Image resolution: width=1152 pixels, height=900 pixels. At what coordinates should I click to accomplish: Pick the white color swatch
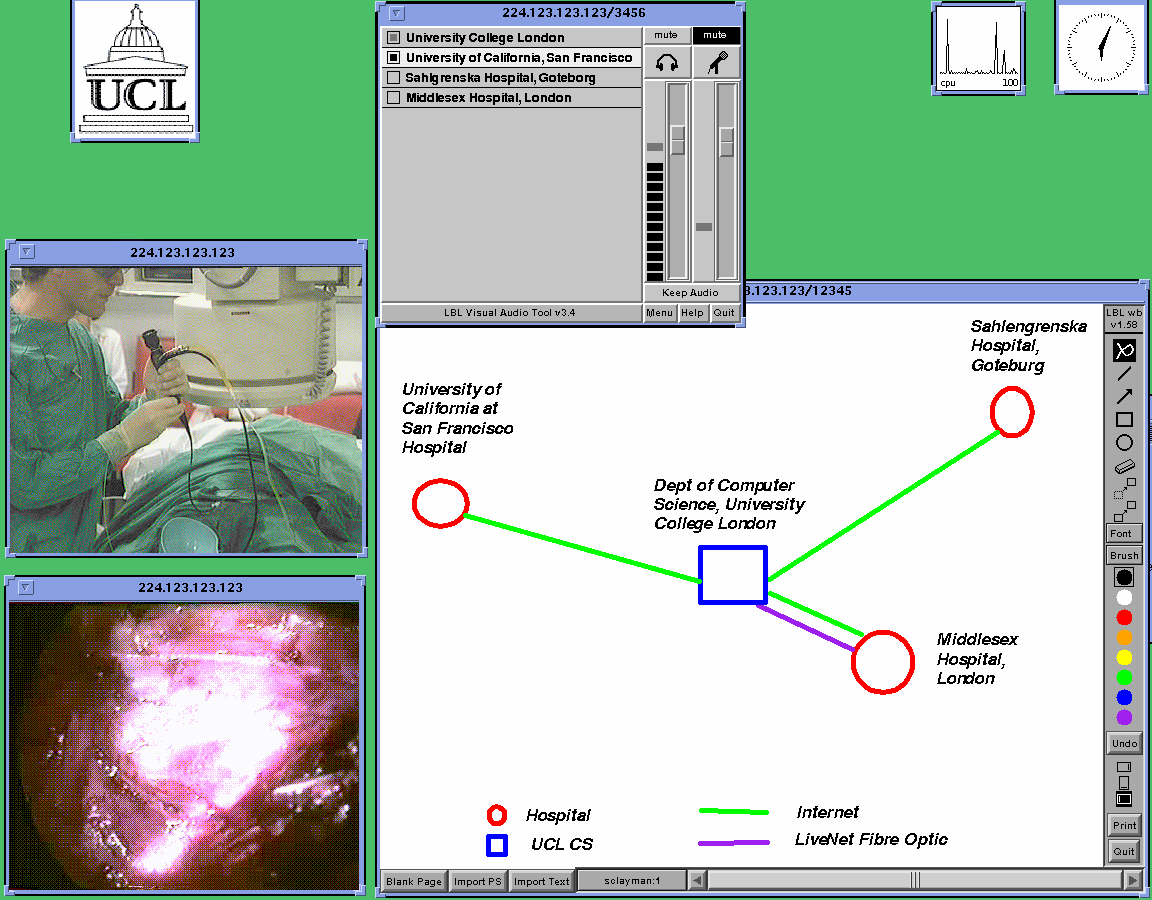pyautogui.click(x=1123, y=597)
